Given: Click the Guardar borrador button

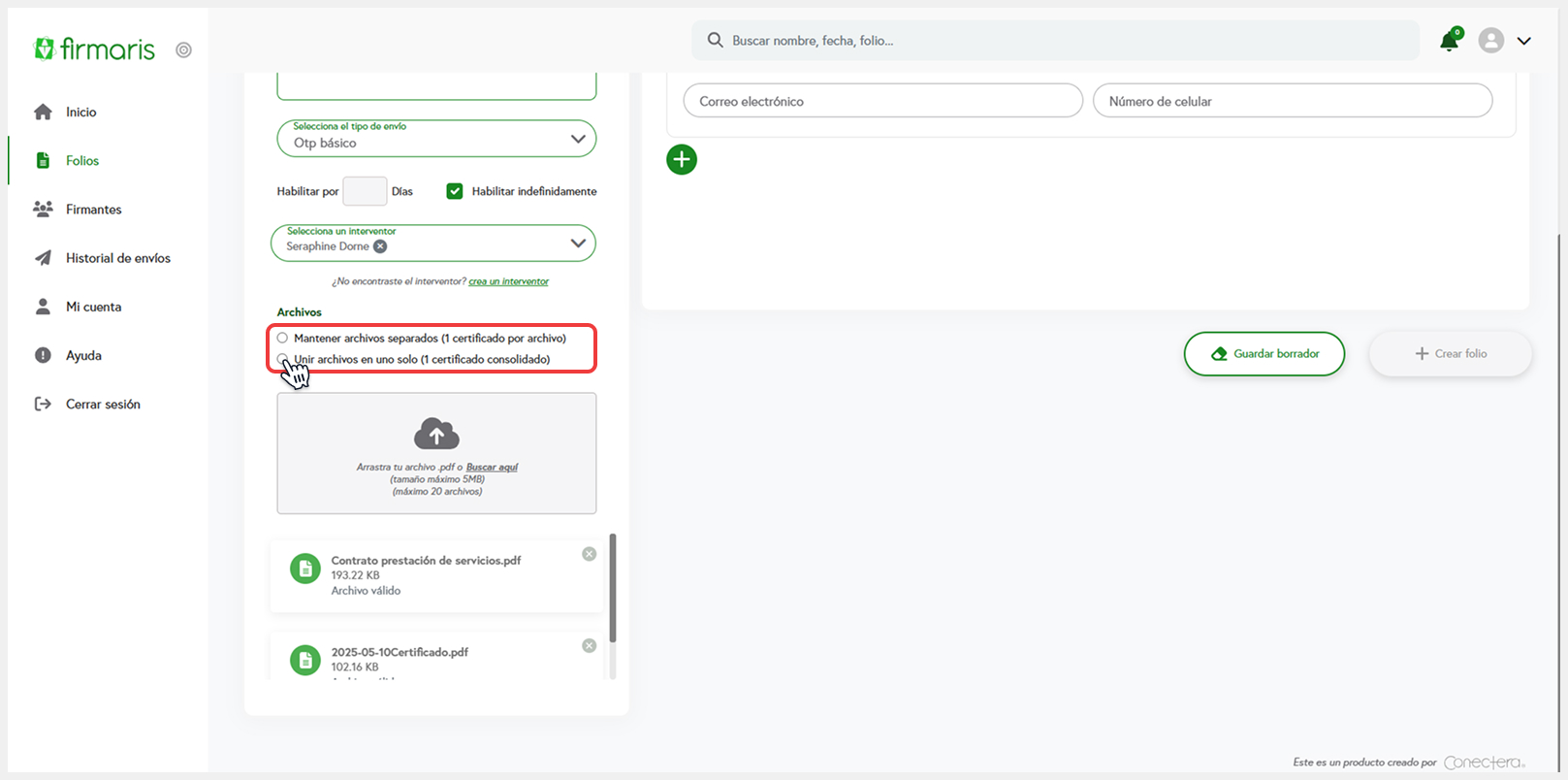Looking at the screenshot, I should click(1264, 354).
